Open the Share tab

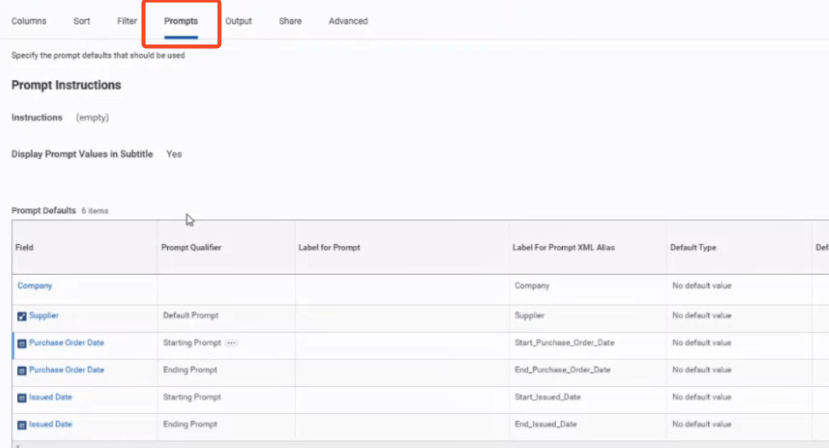290,21
